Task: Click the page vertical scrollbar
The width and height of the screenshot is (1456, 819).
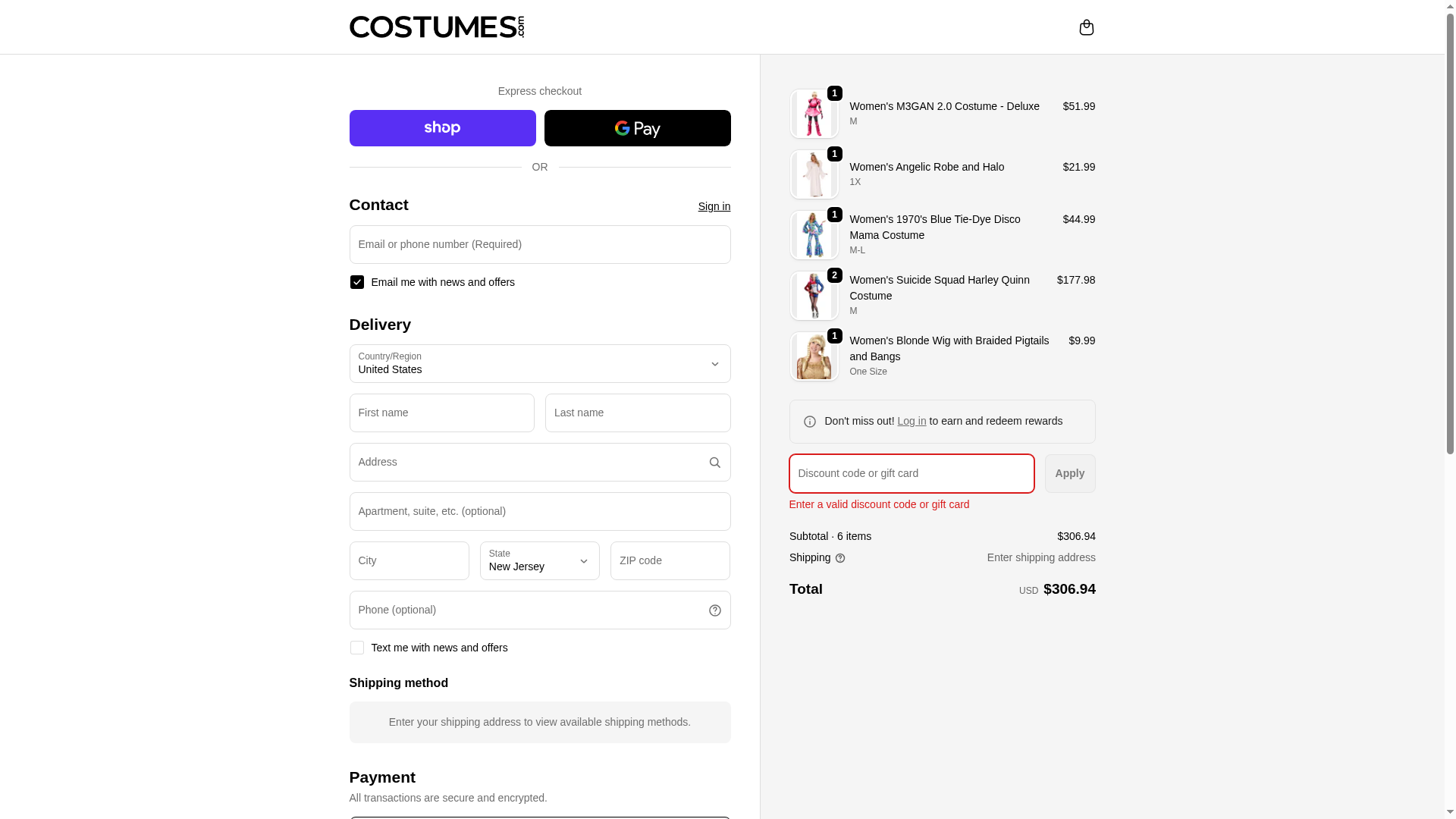Action: click(1450, 227)
